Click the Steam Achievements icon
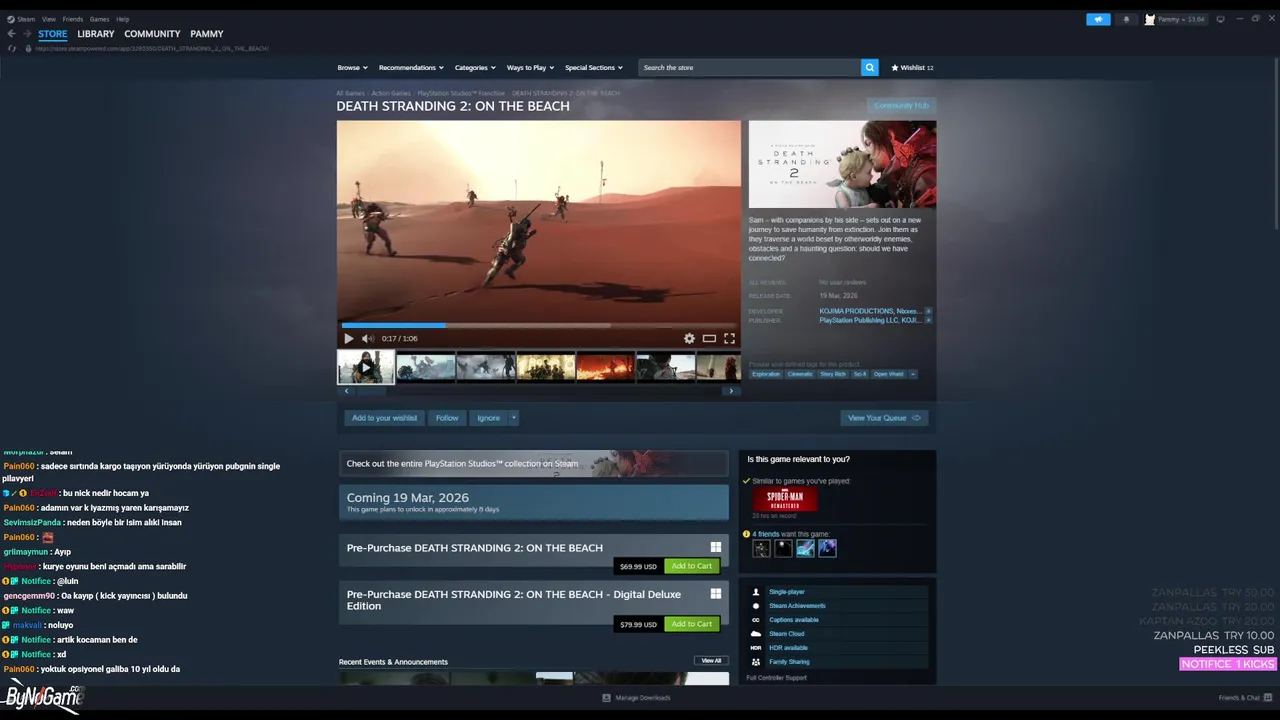 (756, 606)
